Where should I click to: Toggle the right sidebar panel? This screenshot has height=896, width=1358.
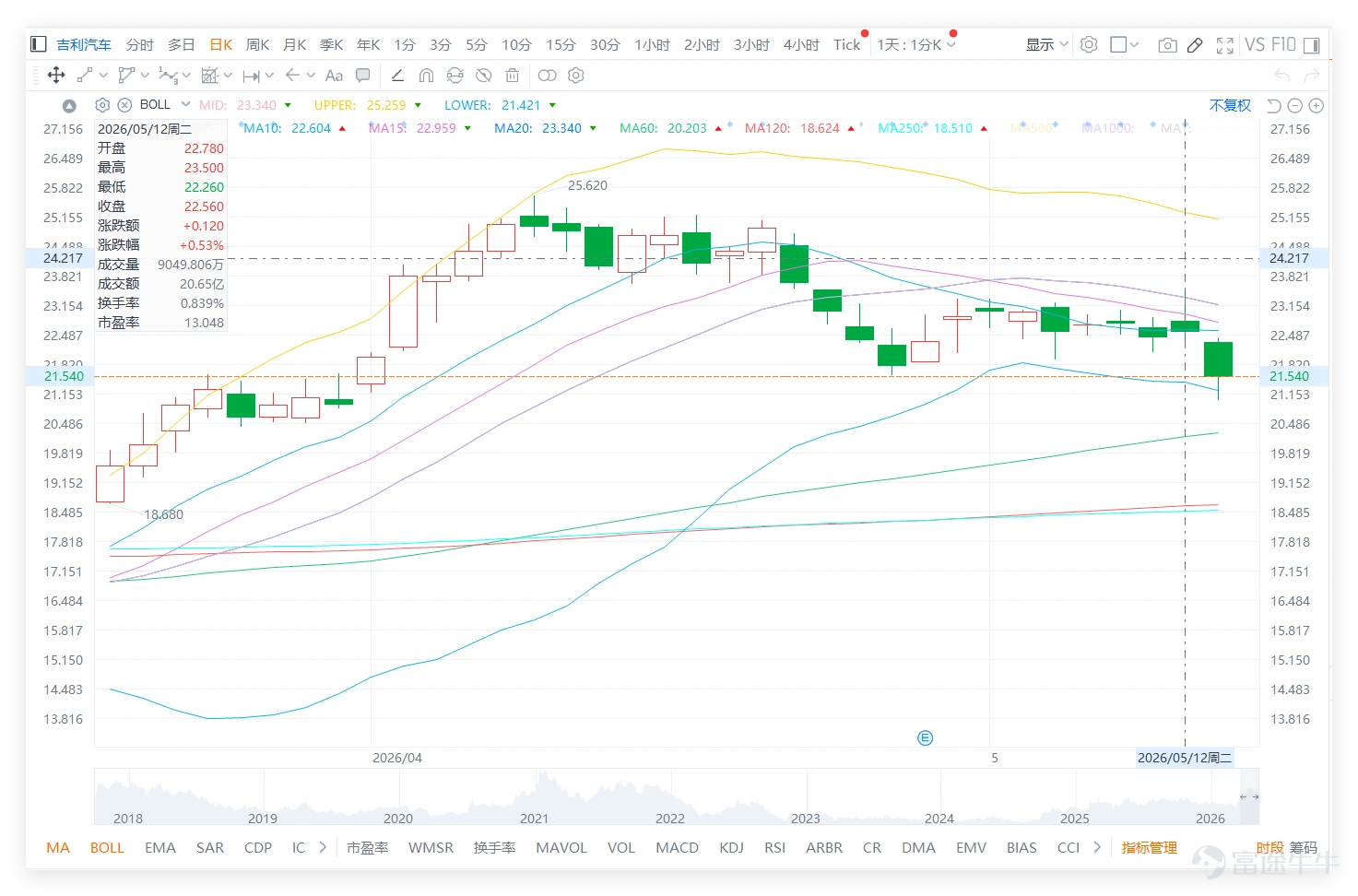click(x=1312, y=45)
